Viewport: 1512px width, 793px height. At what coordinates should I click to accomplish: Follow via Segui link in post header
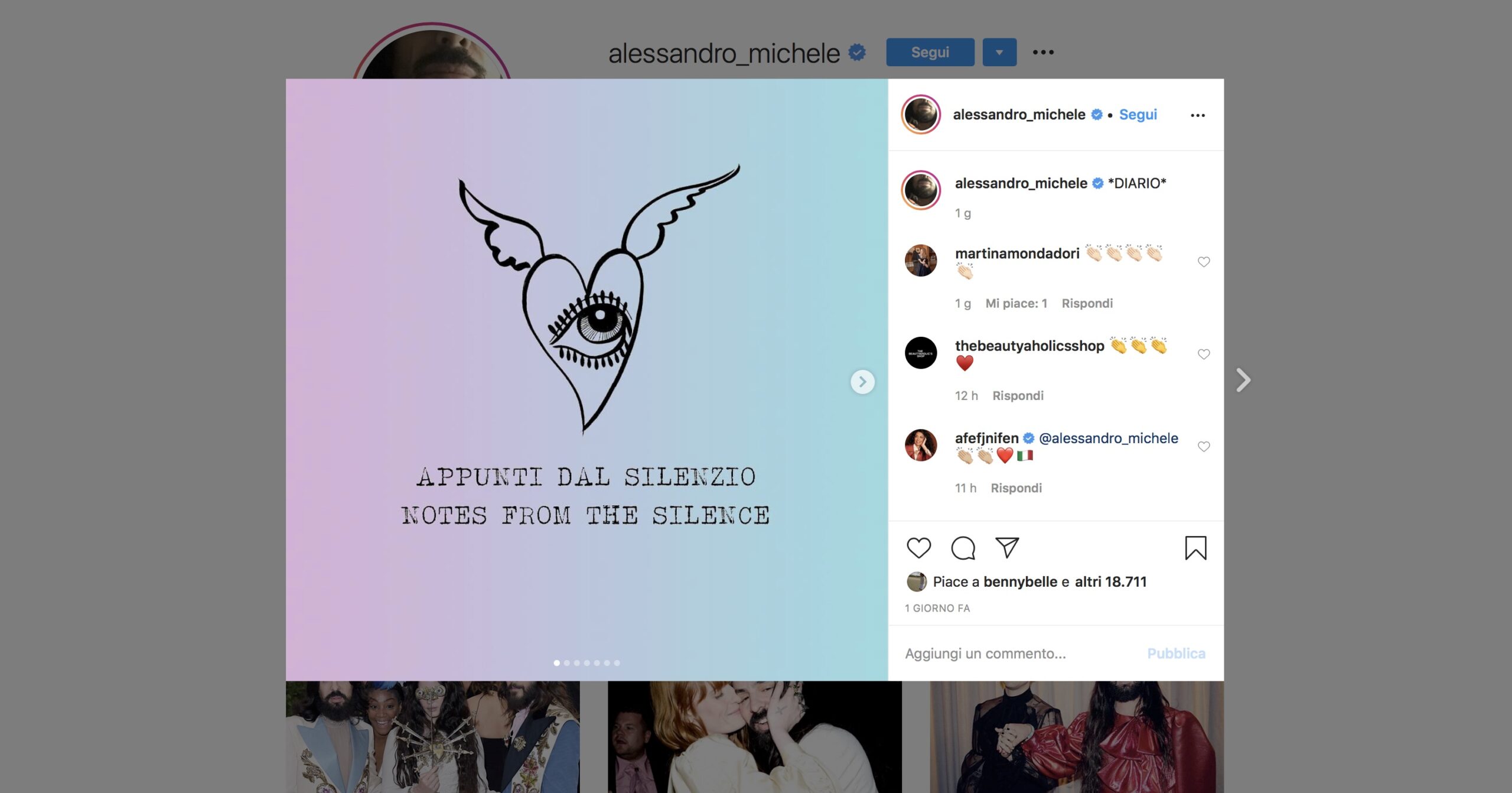coord(1138,114)
